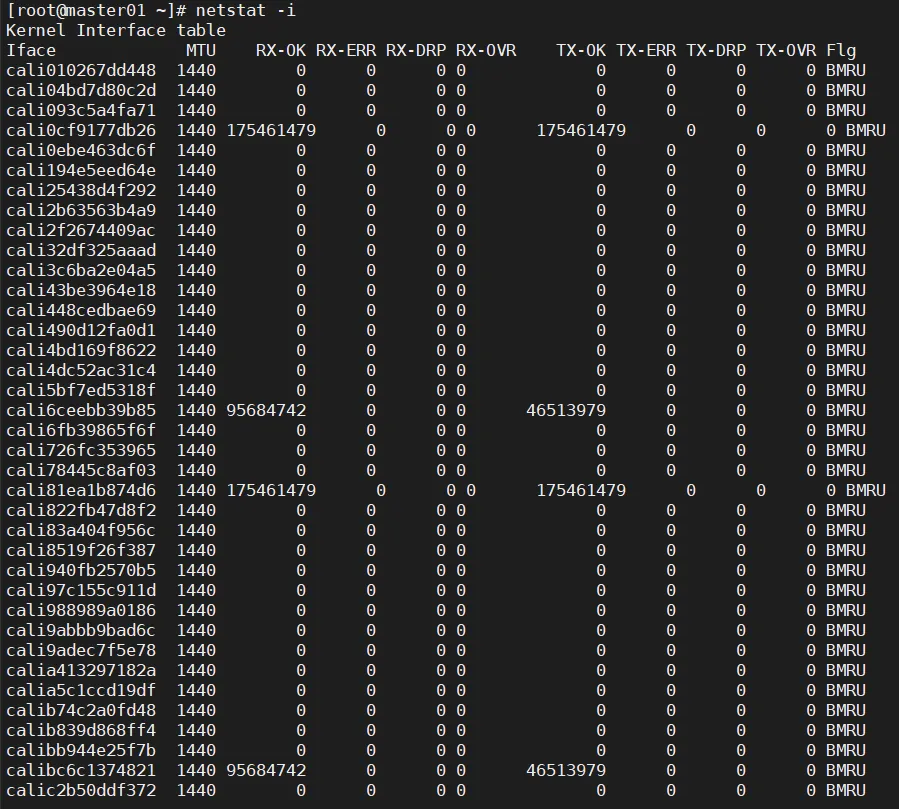Click the 'netstat -i' command text
Viewport: 899px width, 809px height.
245,10
